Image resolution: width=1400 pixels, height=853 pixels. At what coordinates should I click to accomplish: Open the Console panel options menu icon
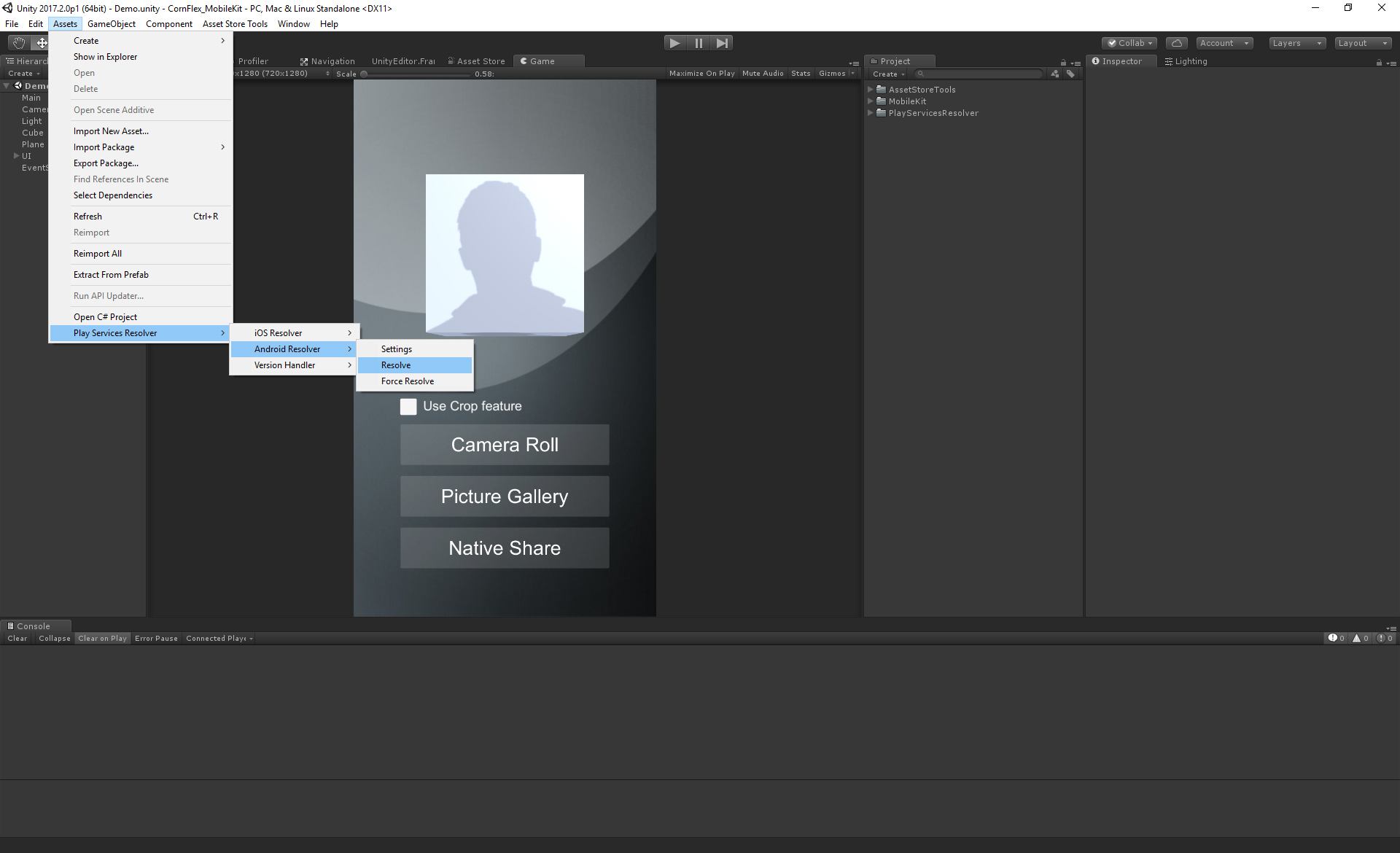tap(1391, 628)
